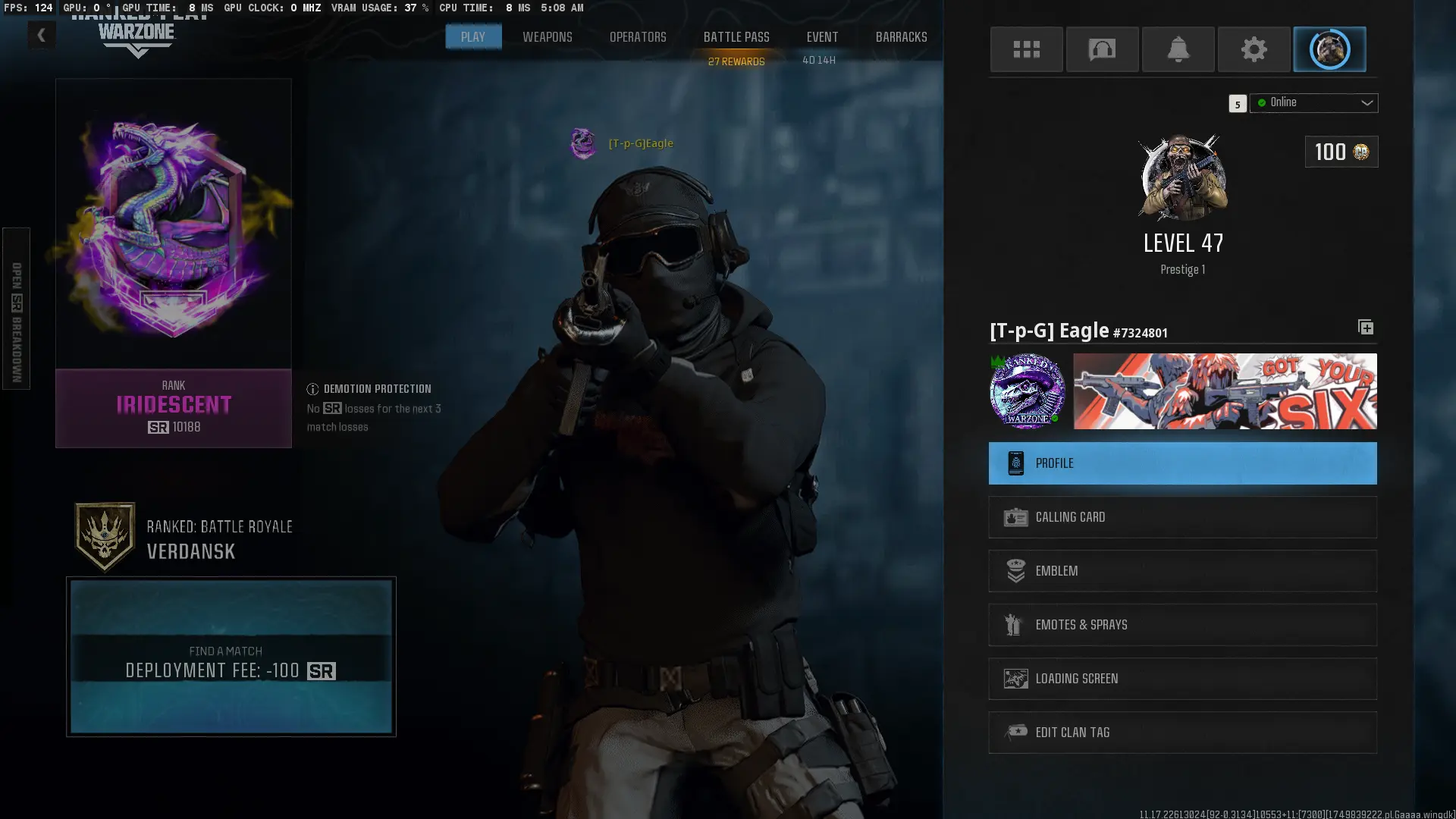The height and width of the screenshot is (819, 1456).
Task: Switch to the Battle Pass tab
Action: (736, 37)
